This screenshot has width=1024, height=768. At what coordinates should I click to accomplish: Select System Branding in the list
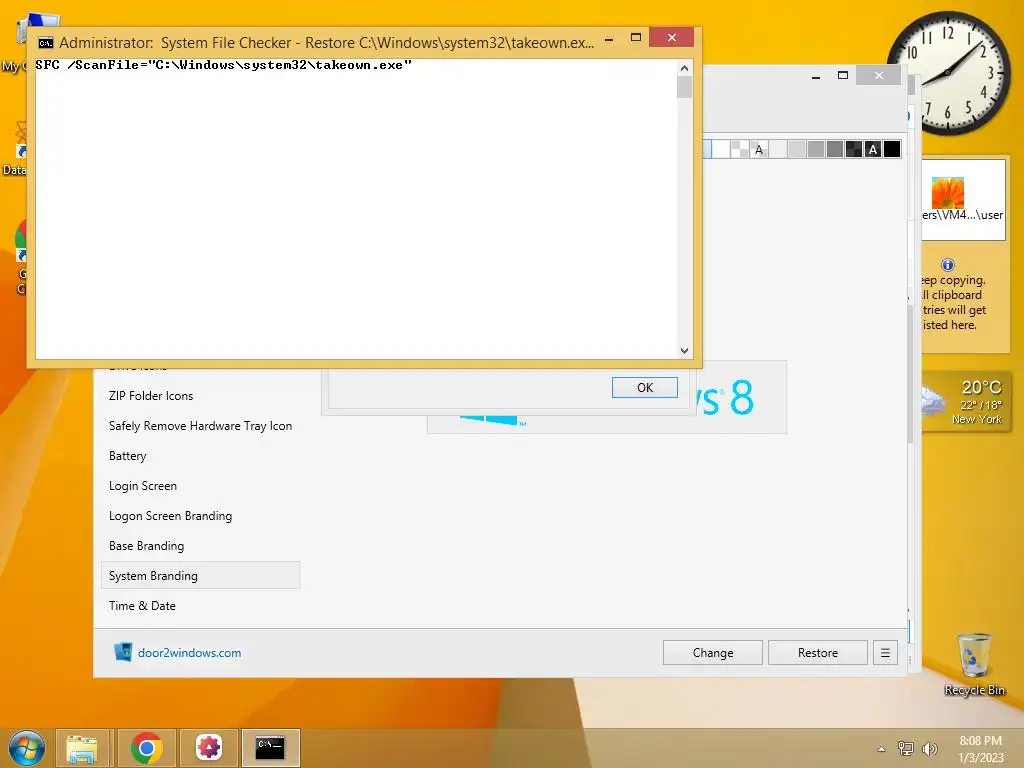200,575
